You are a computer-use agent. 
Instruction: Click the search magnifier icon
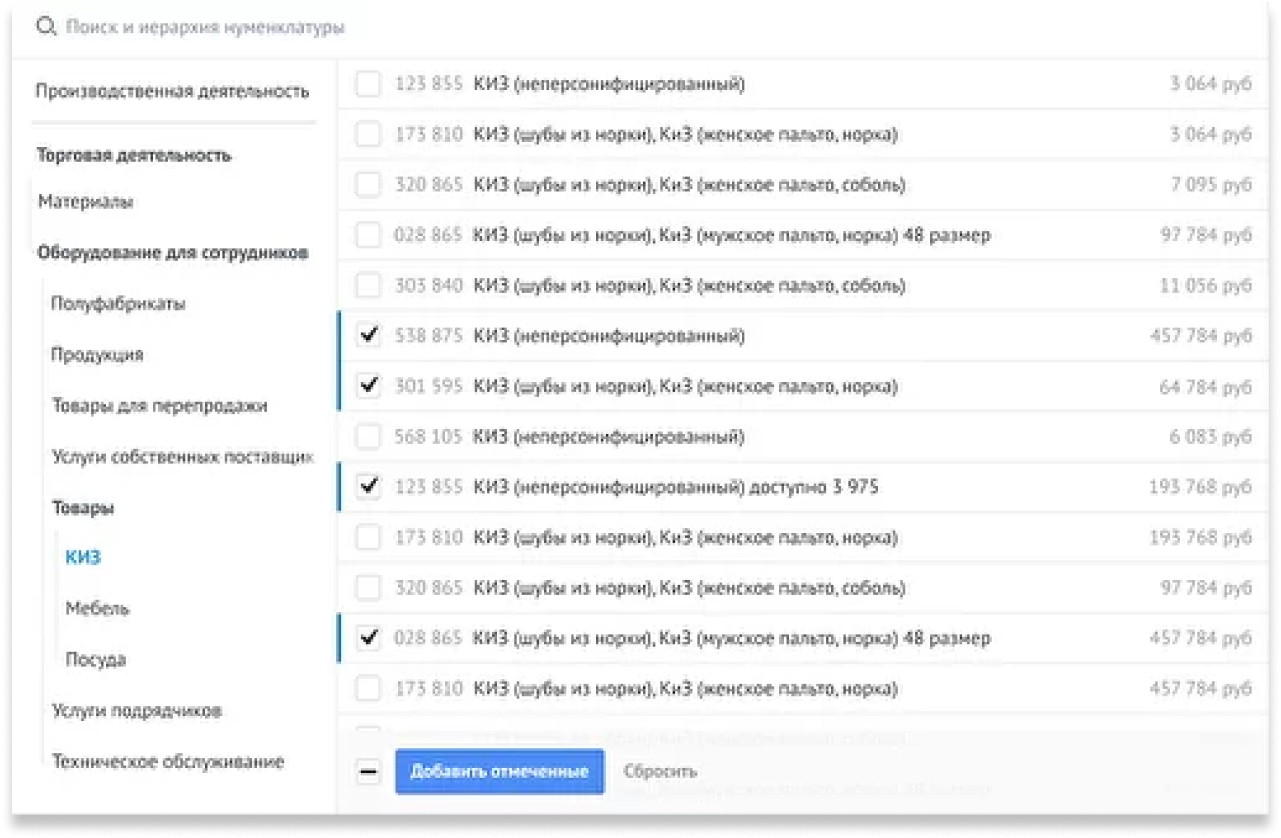click(x=46, y=27)
